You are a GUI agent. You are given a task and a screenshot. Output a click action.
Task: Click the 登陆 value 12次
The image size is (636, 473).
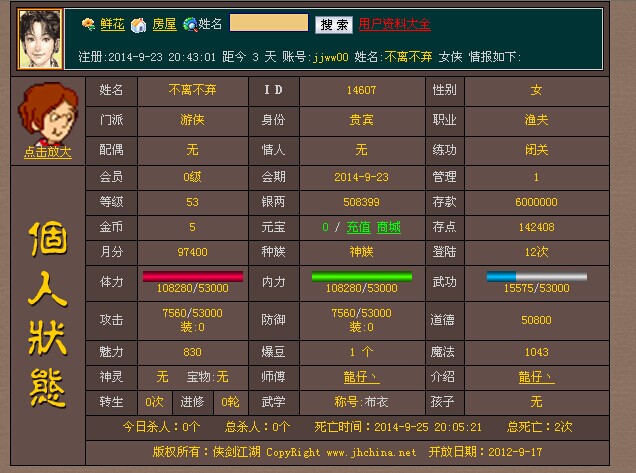(x=536, y=252)
